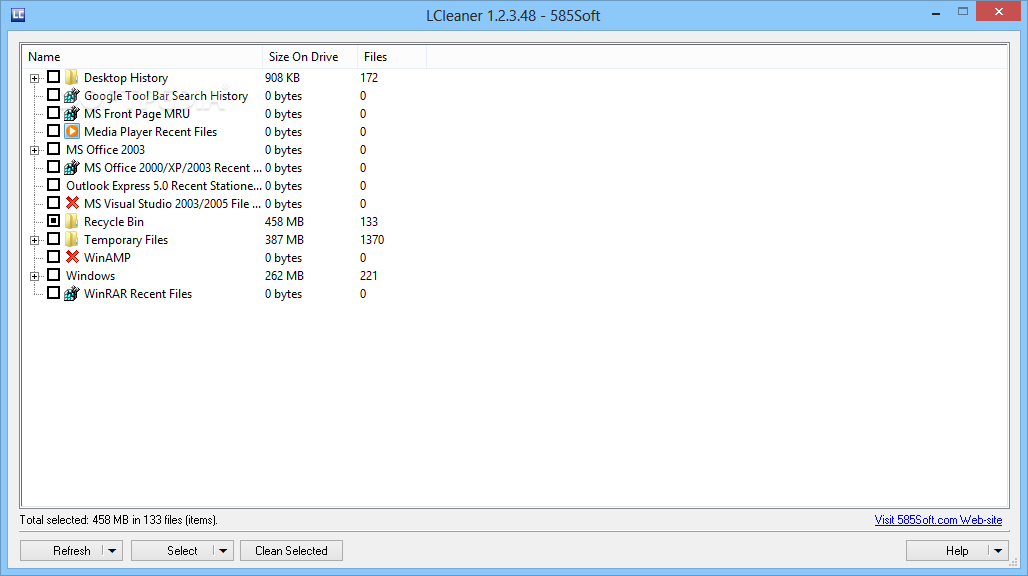Click the Desktop History folder icon
The image size is (1028, 576).
71,77
